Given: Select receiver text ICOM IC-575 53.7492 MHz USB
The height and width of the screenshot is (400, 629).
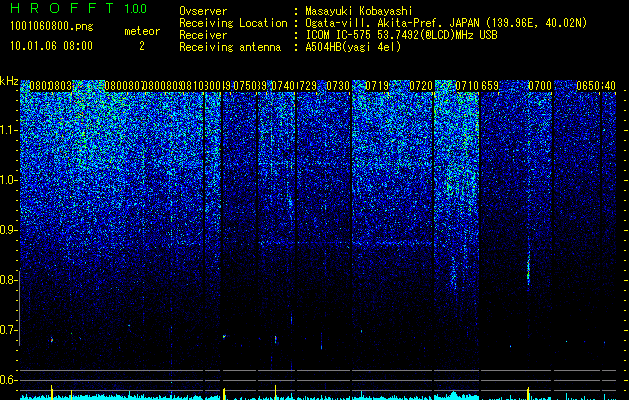Looking at the screenshot, I should [x=401, y=35].
